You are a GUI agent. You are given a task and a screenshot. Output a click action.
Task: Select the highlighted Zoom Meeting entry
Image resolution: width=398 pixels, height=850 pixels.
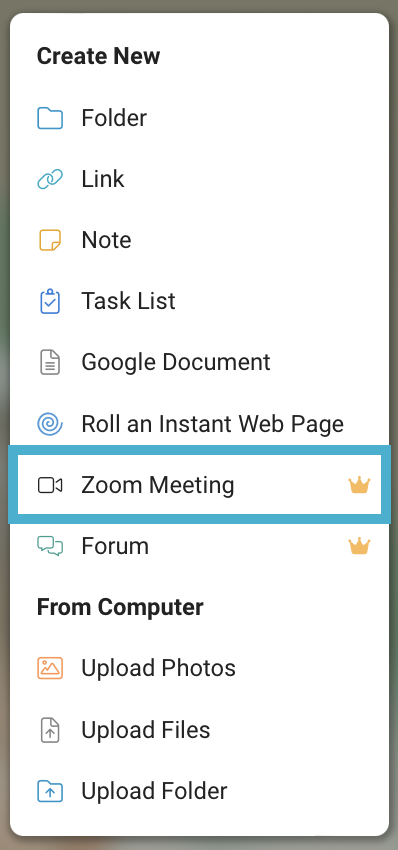pos(199,485)
